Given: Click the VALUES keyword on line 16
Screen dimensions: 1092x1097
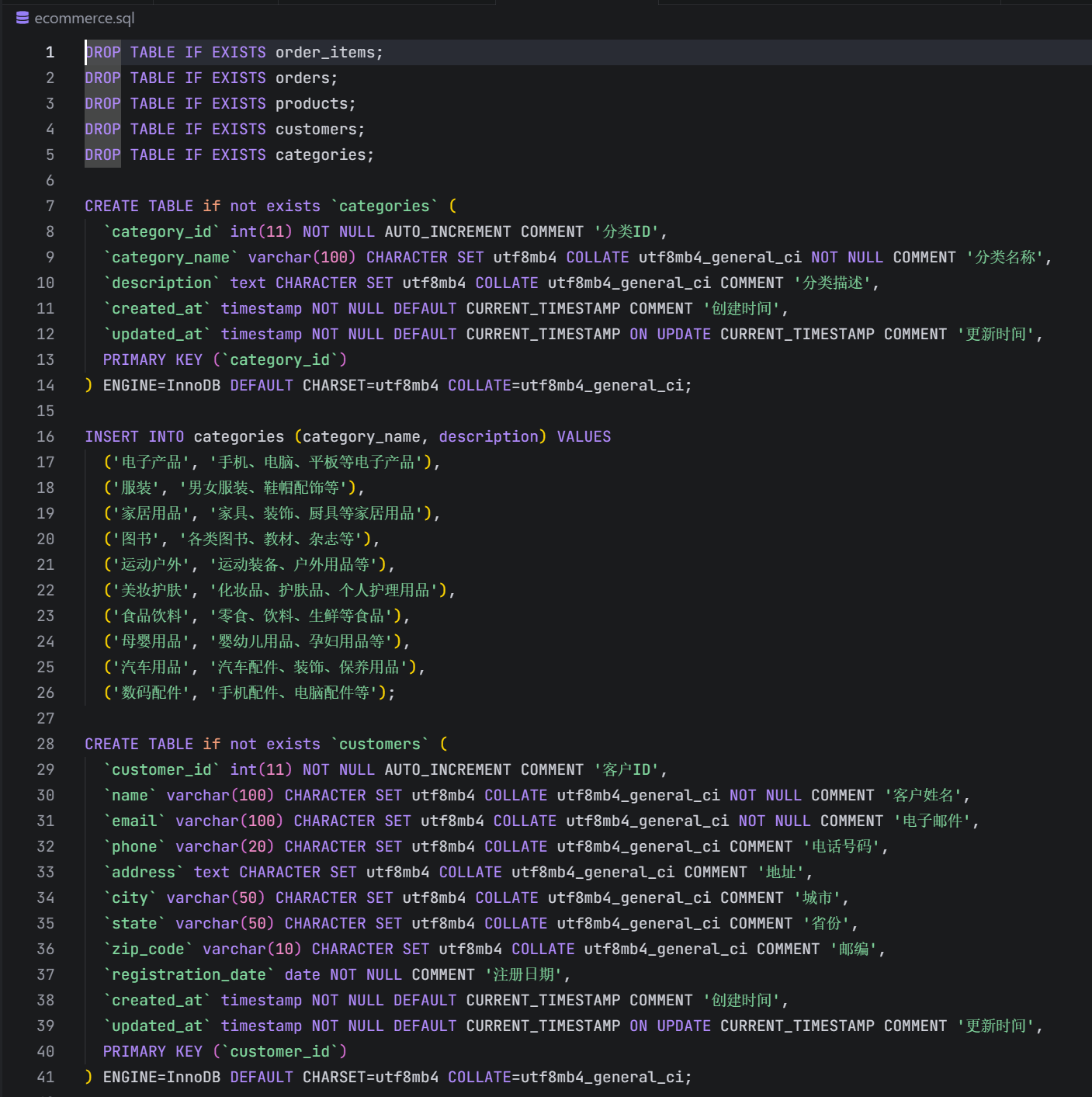Looking at the screenshot, I should point(584,436).
